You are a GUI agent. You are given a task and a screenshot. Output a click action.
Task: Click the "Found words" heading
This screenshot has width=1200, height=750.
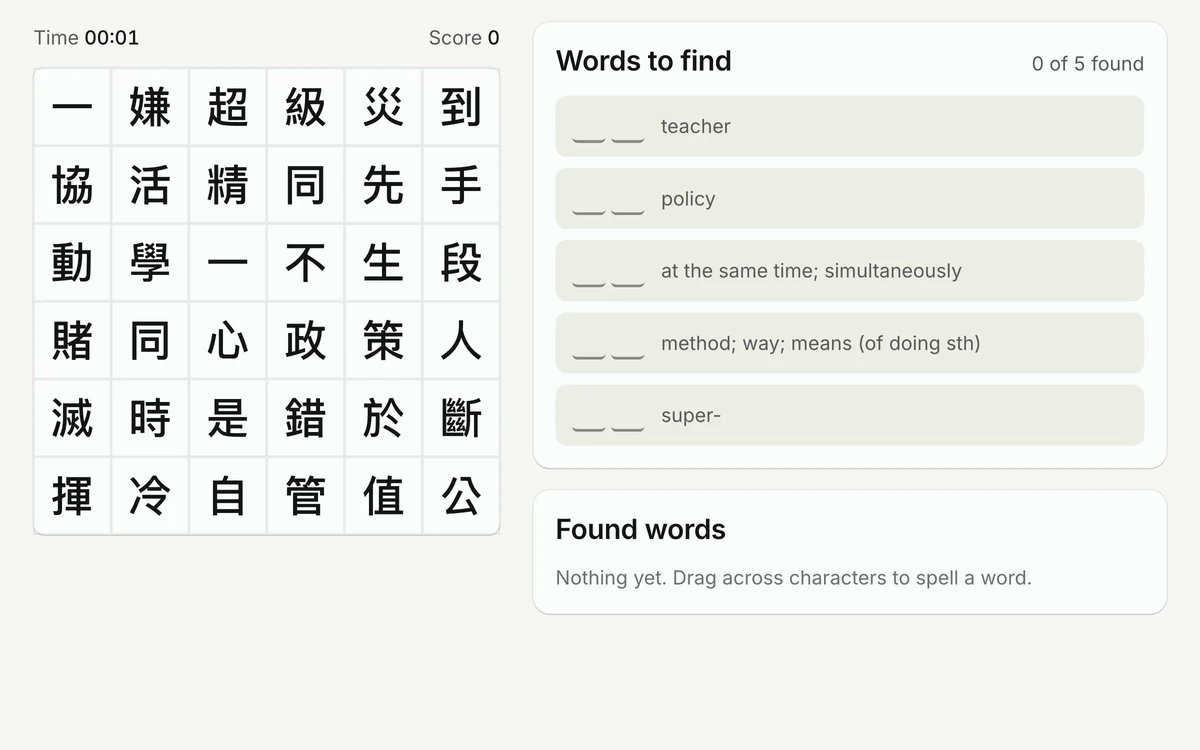[641, 529]
